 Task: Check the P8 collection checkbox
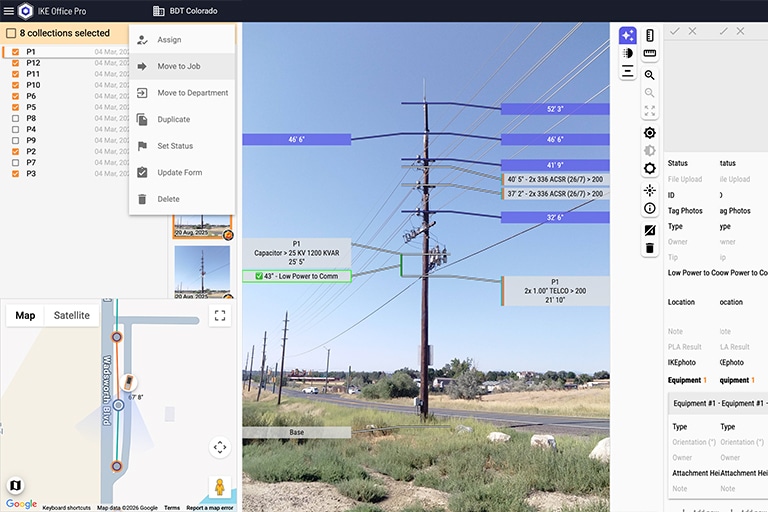coord(15,118)
